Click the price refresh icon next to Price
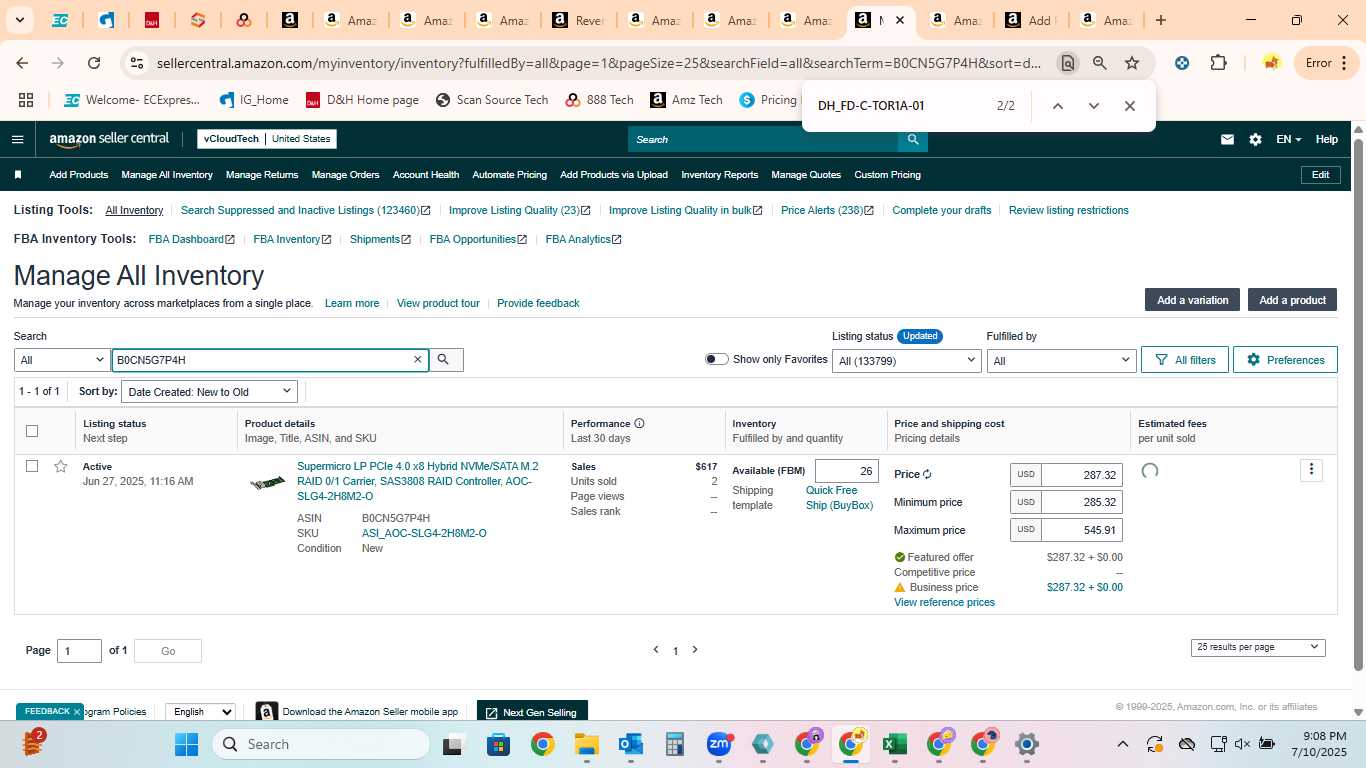Screen dimensions: 1366x768 (x=927, y=475)
